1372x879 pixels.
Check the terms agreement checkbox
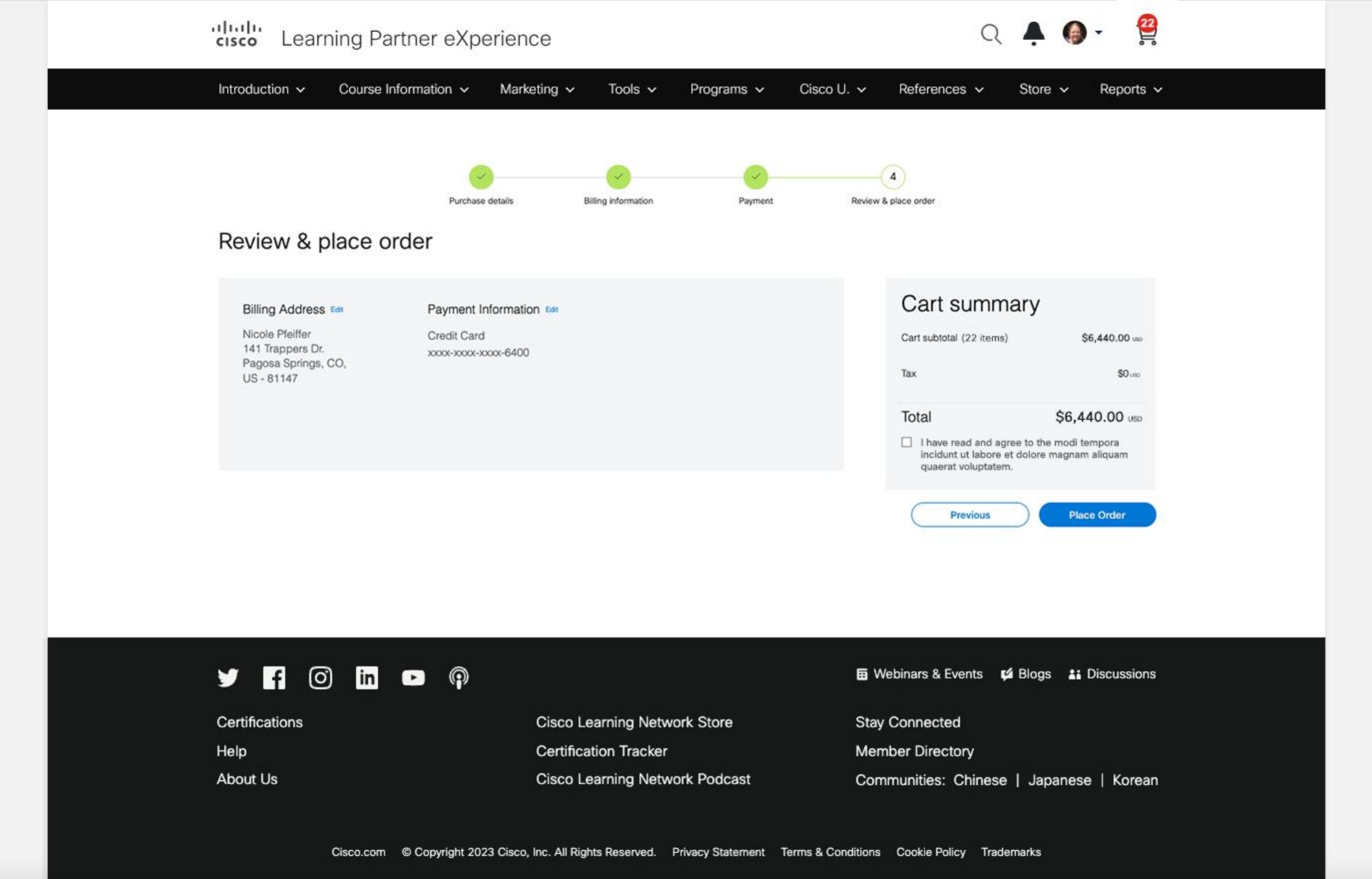click(x=906, y=442)
